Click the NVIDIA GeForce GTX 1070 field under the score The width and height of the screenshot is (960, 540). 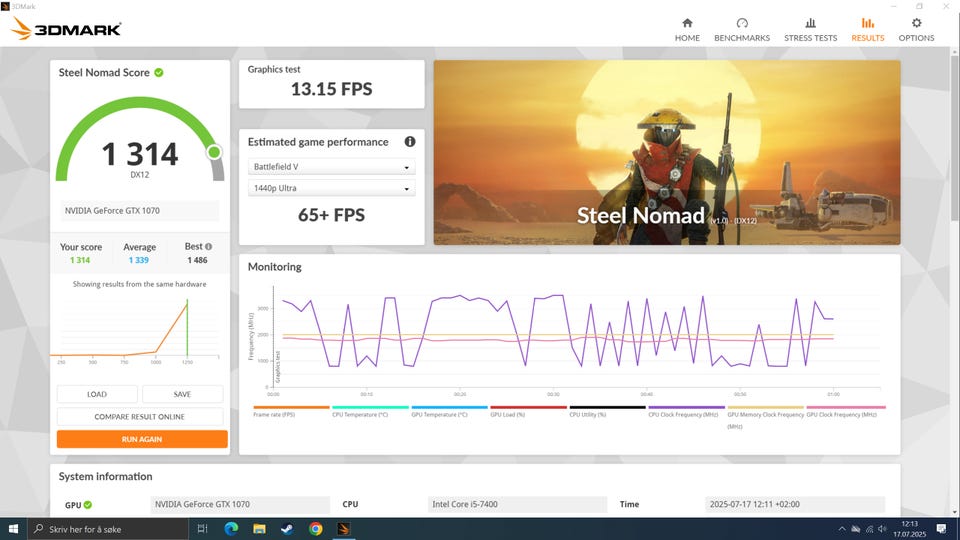140,211
